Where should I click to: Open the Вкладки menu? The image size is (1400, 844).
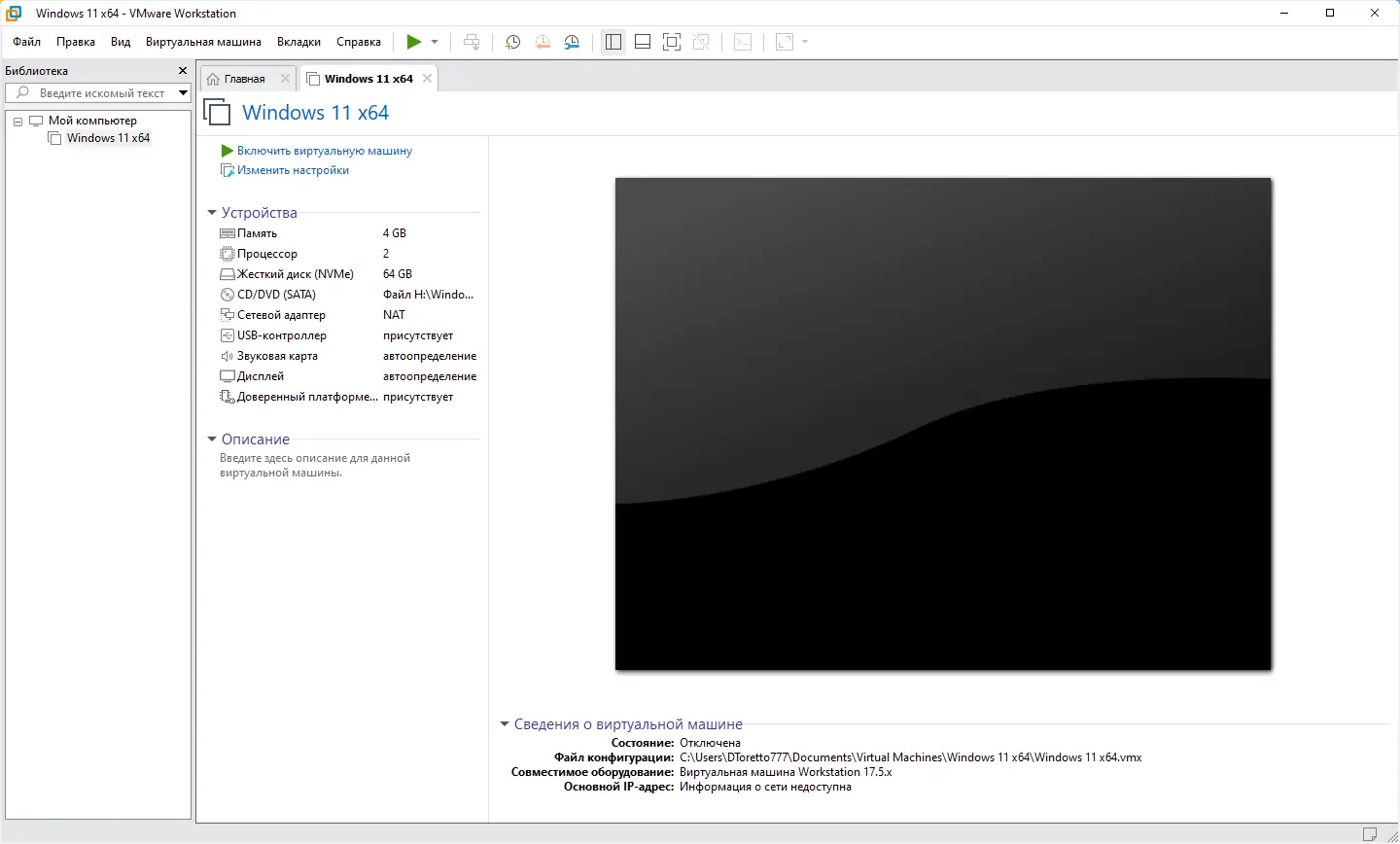(x=298, y=42)
